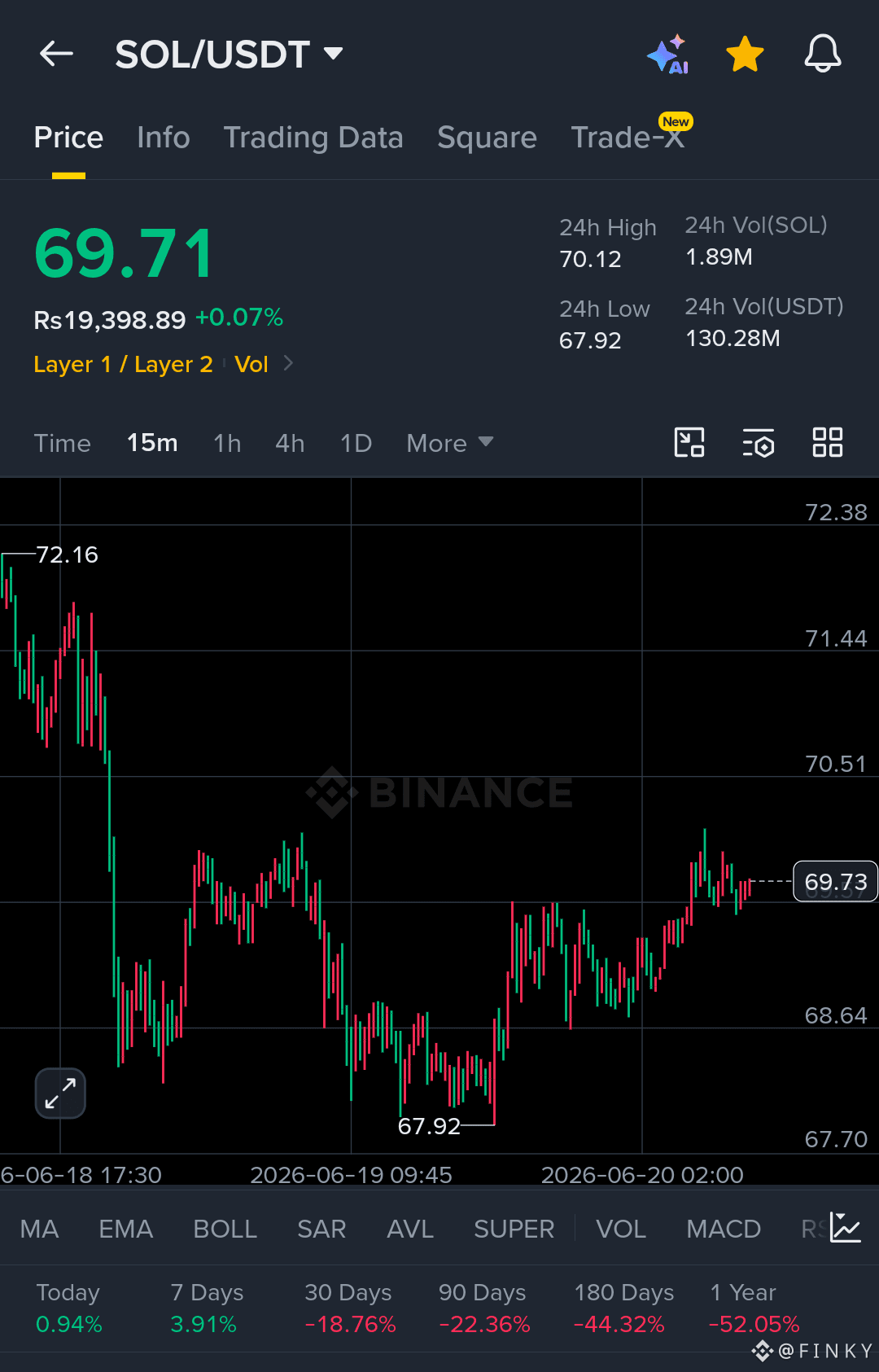Click the 30 Days -18.76% performance
The height and width of the screenshot is (1372, 879).
pos(350,1308)
